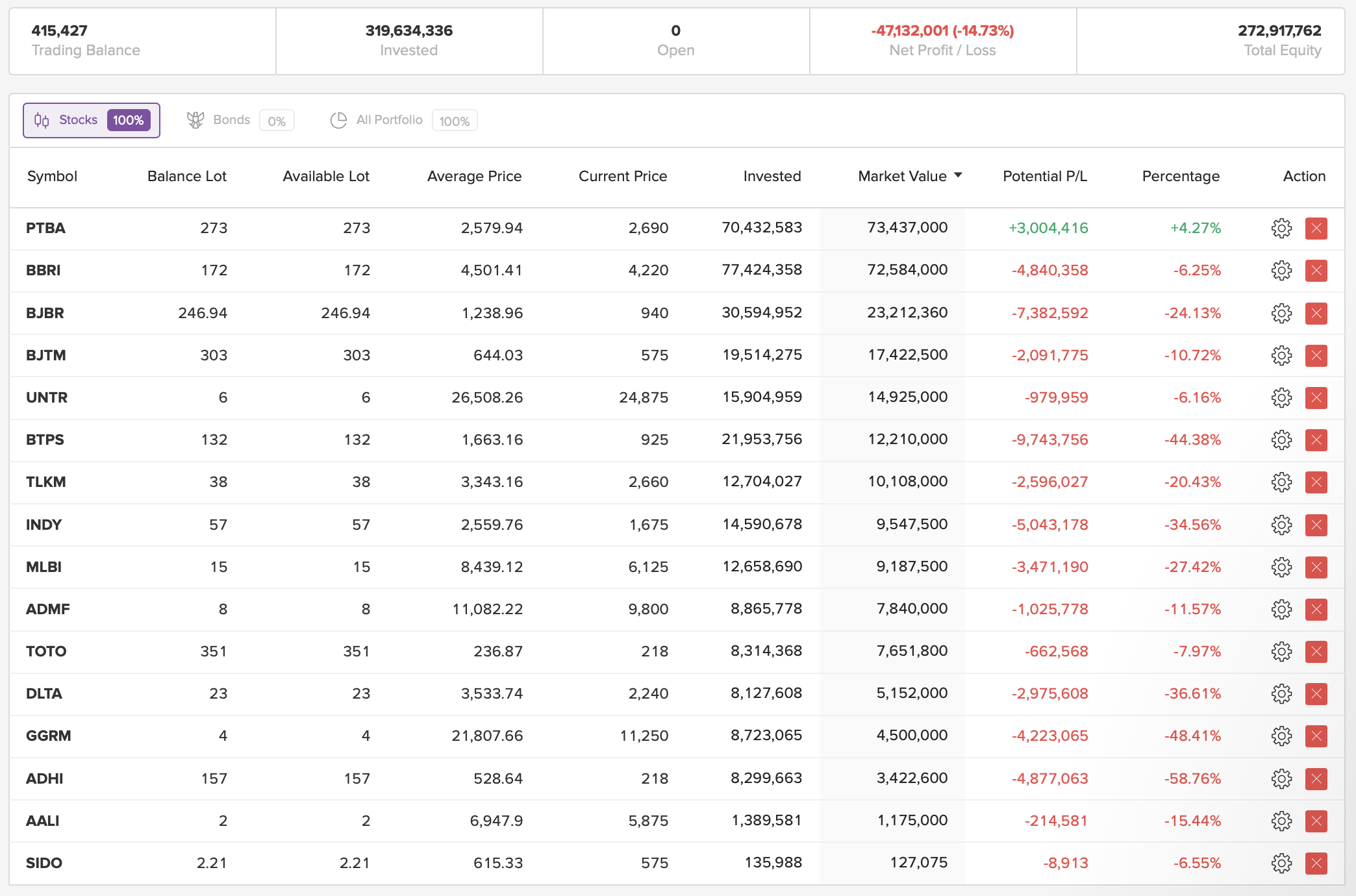Click red X button for INDY
Viewport: 1356px width, 896px height.
coord(1316,525)
